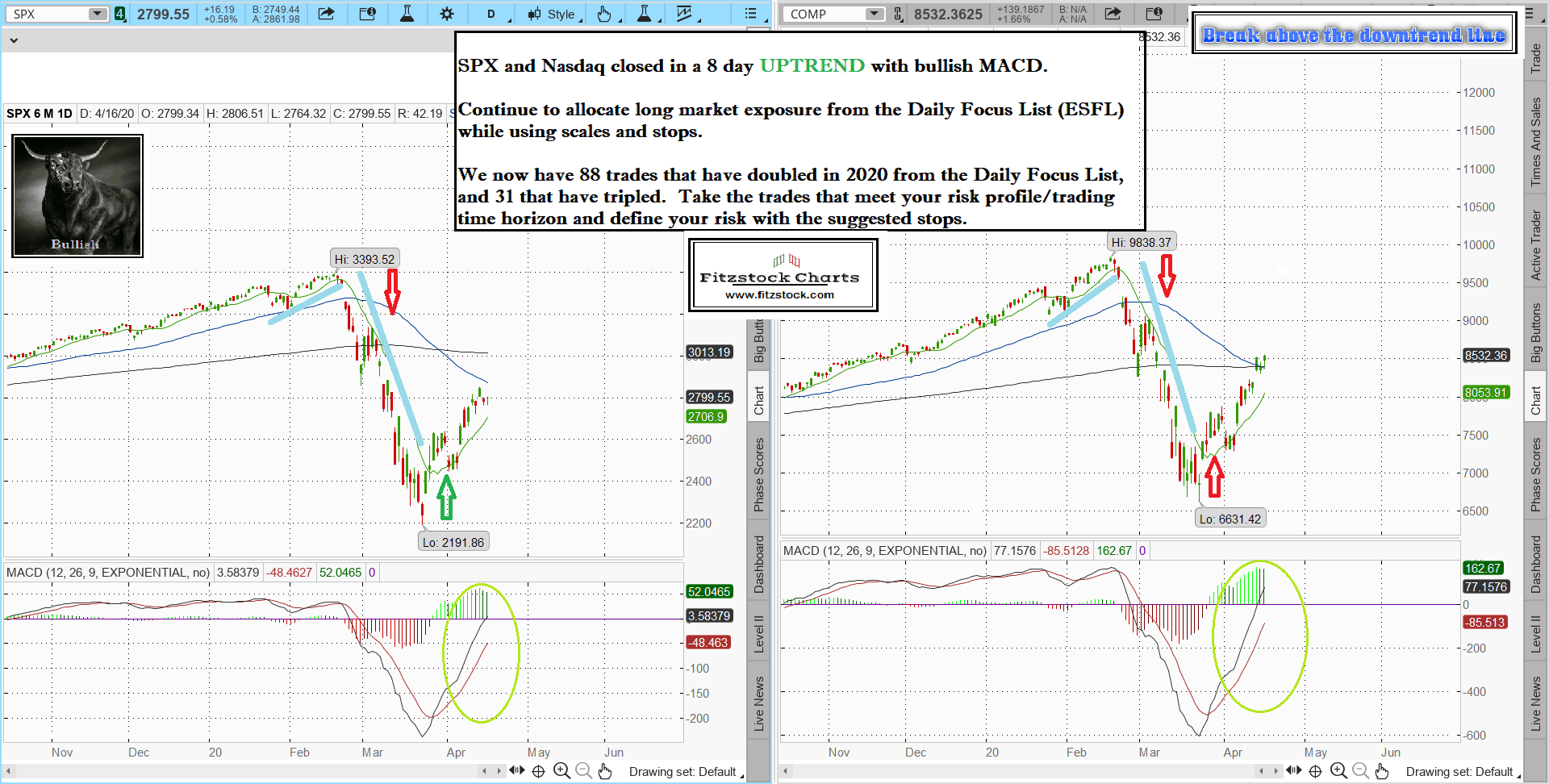Screen dimensions: 1549x784
Task: Click the green symbol link number 4
Action: point(119,14)
